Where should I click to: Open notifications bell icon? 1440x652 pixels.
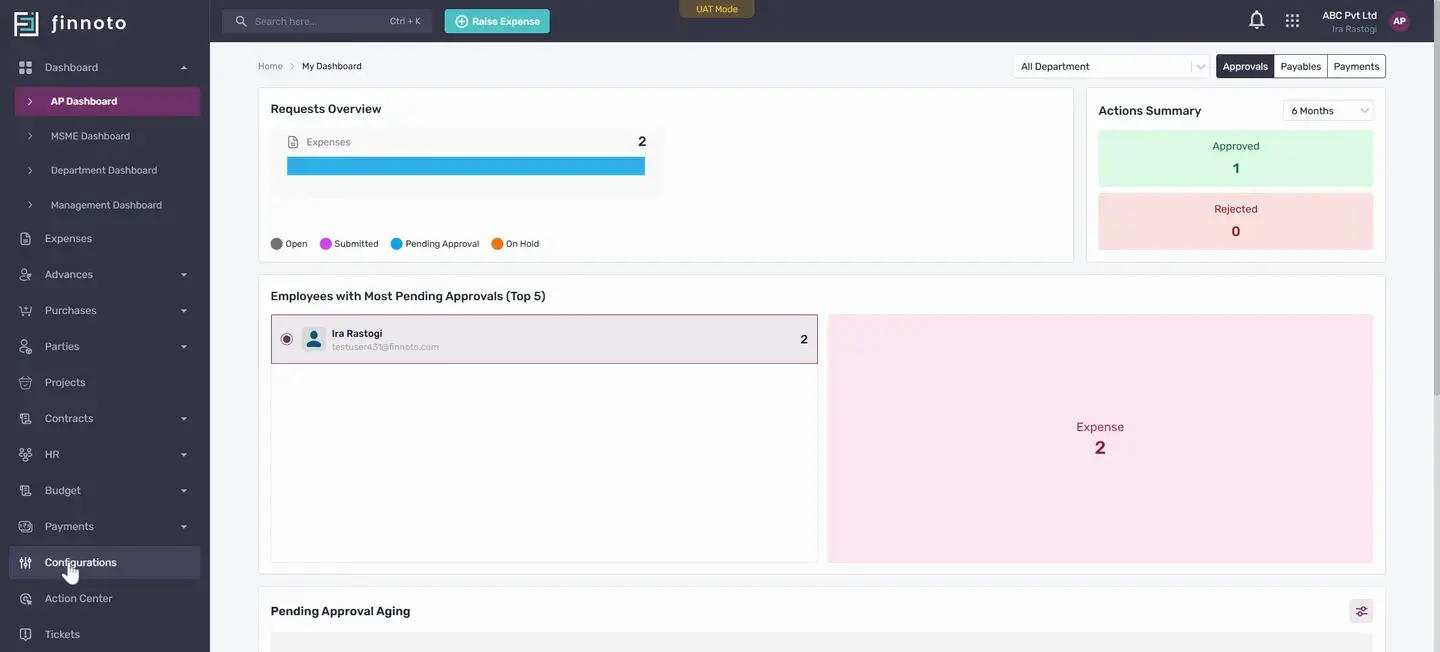(x=1257, y=20)
